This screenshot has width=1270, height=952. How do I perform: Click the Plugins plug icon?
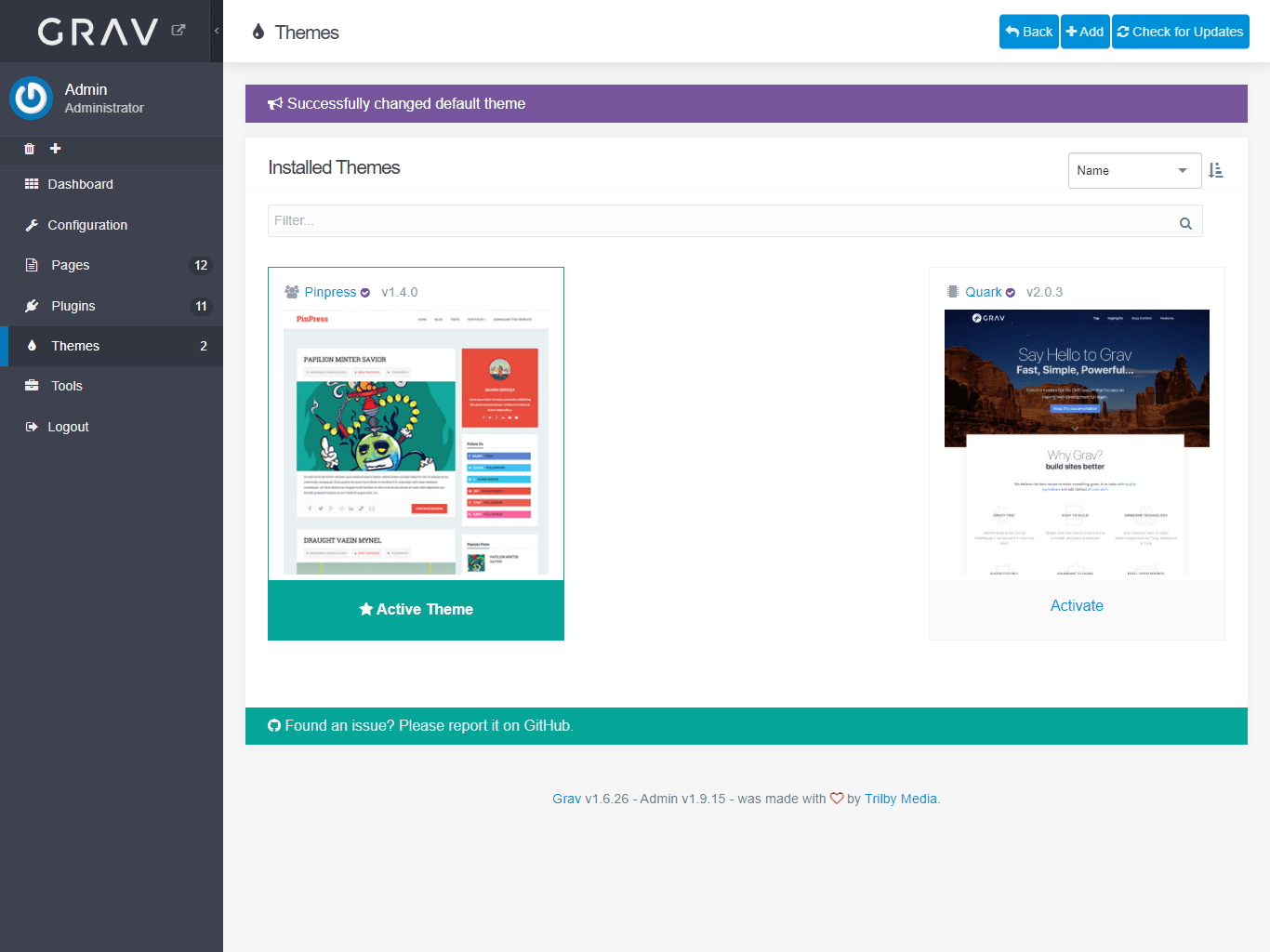pos(32,306)
